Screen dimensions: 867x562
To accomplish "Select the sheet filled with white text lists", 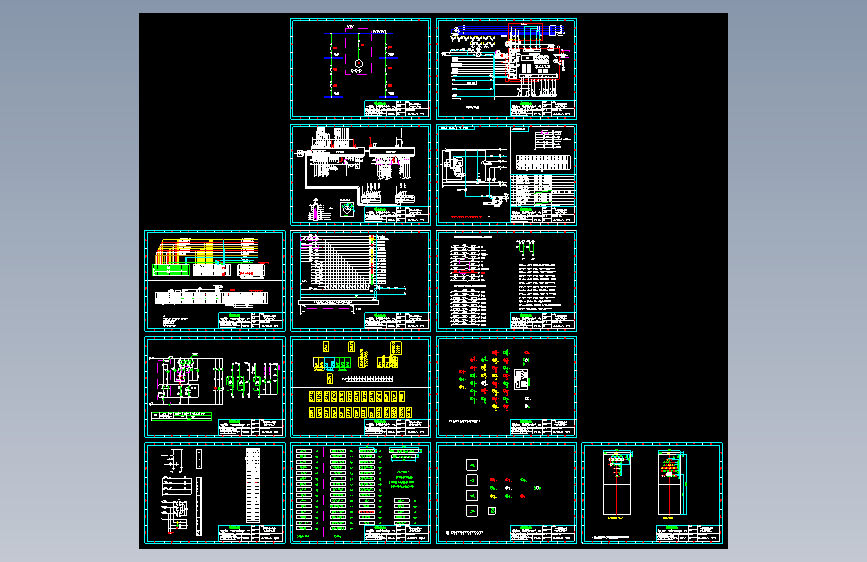I will point(506,281).
